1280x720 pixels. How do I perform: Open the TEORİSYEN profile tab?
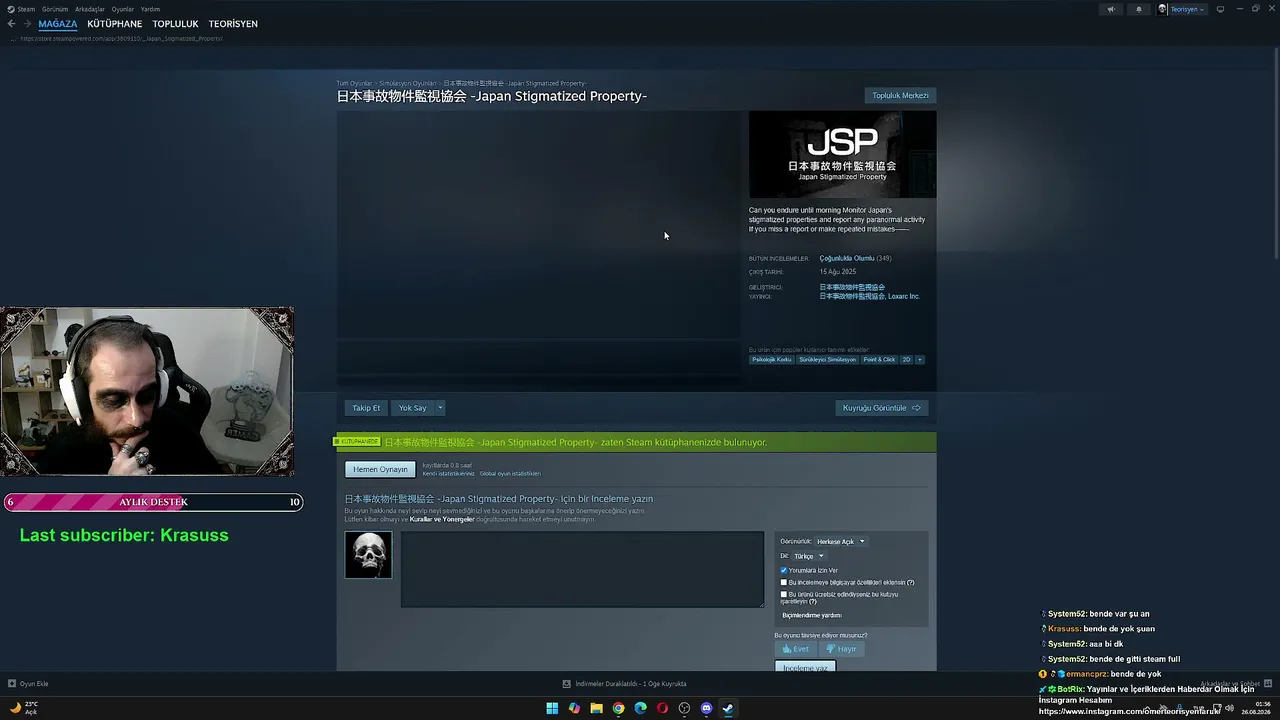(233, 24)
